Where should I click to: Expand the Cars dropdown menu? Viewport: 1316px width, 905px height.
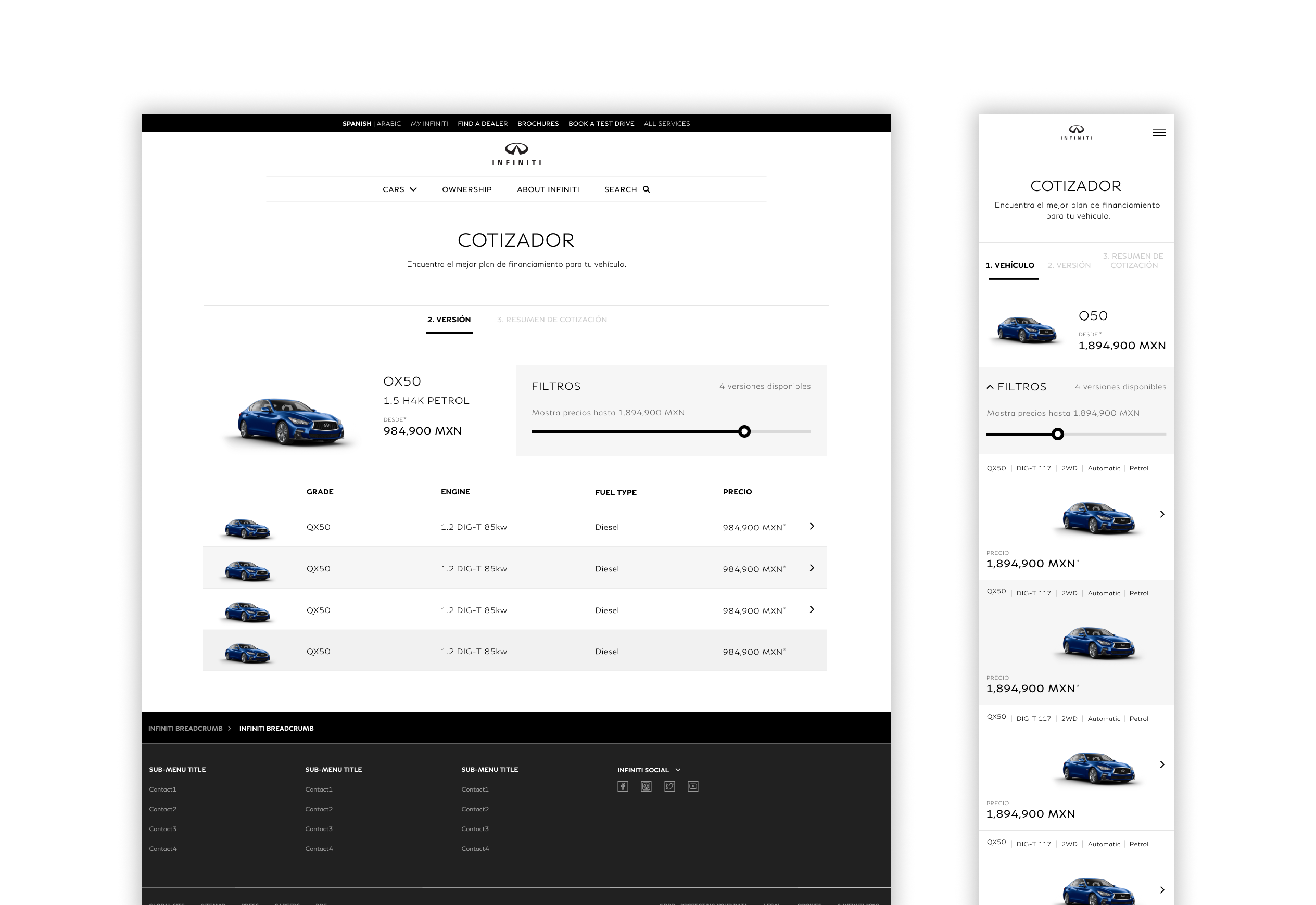pos(399,189)
